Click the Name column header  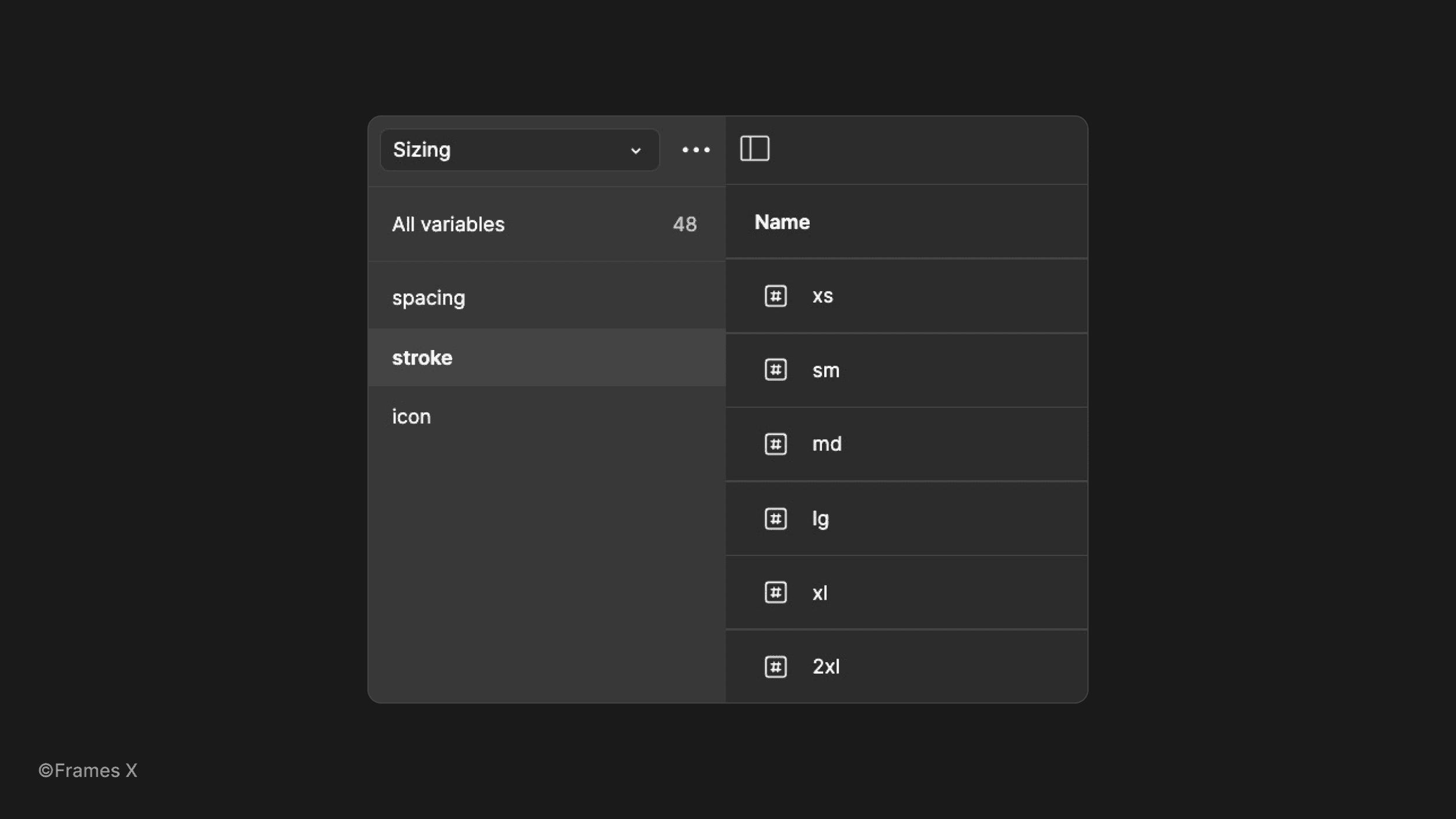pyautogui.click(x=782, y=221)
